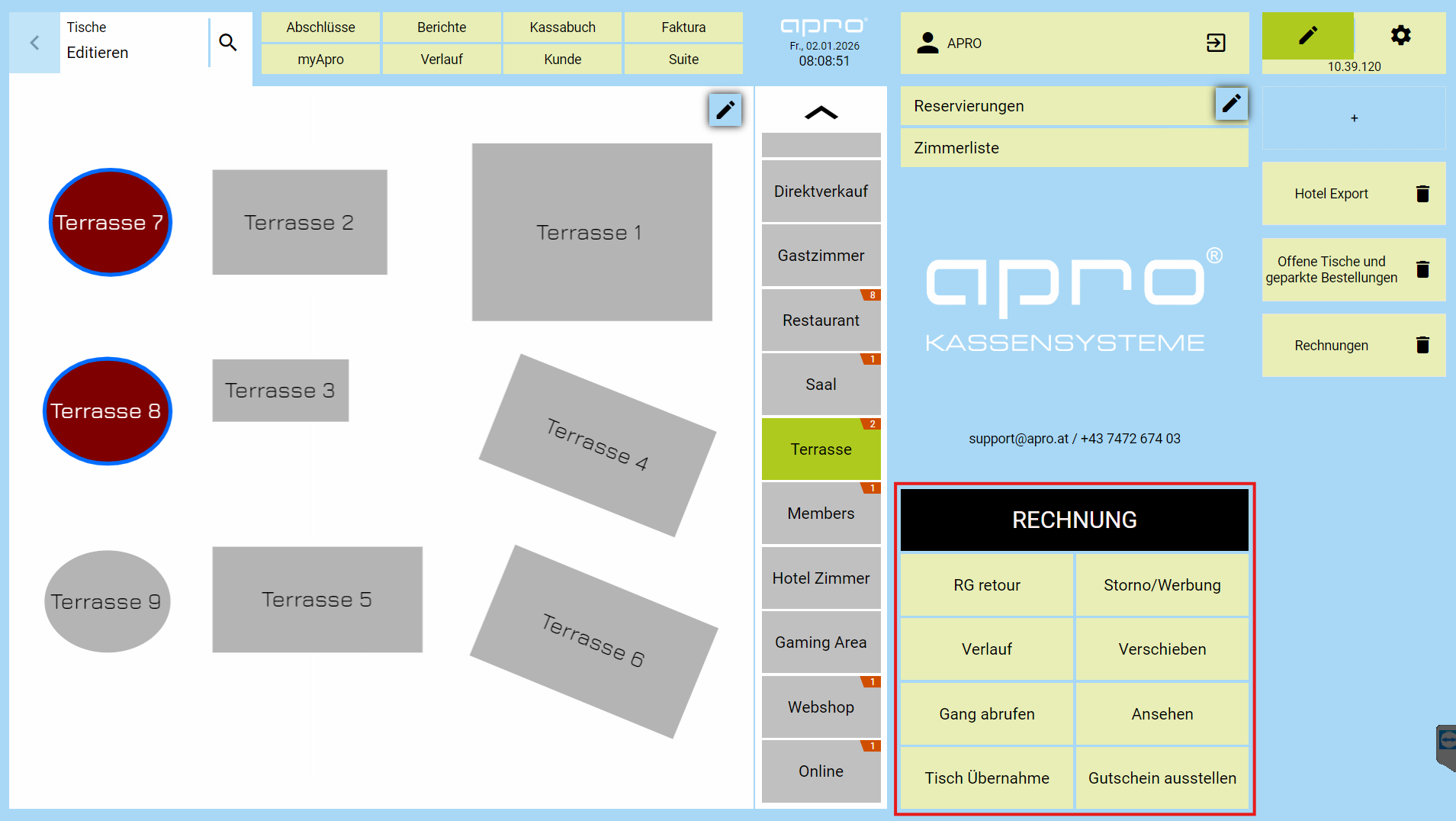Click Tisch Übernahme
1456x821 pixels.
pyautogui.click(x=987, y=778)
